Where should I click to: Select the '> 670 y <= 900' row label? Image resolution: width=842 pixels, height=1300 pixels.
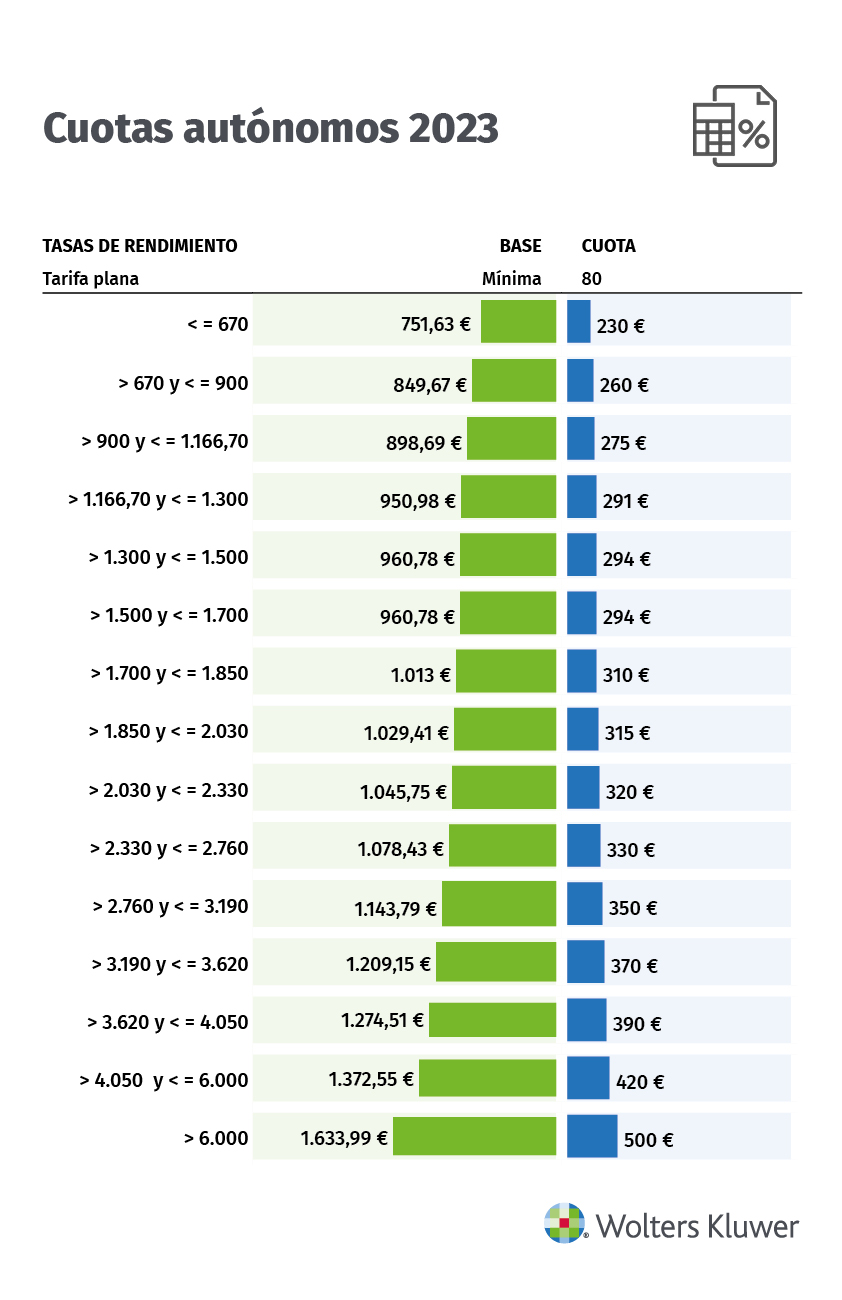[183, 382]
